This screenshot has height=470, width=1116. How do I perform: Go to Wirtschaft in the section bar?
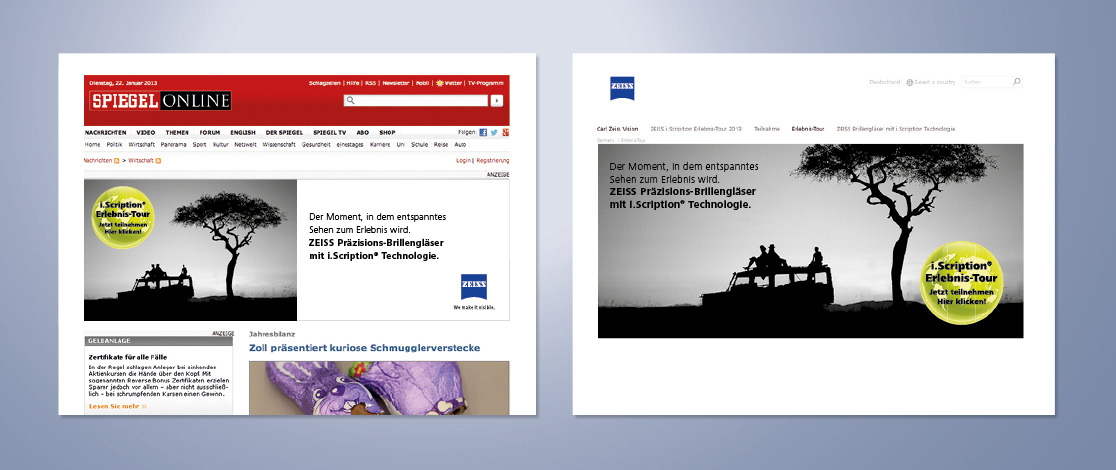tap(142, 145)
